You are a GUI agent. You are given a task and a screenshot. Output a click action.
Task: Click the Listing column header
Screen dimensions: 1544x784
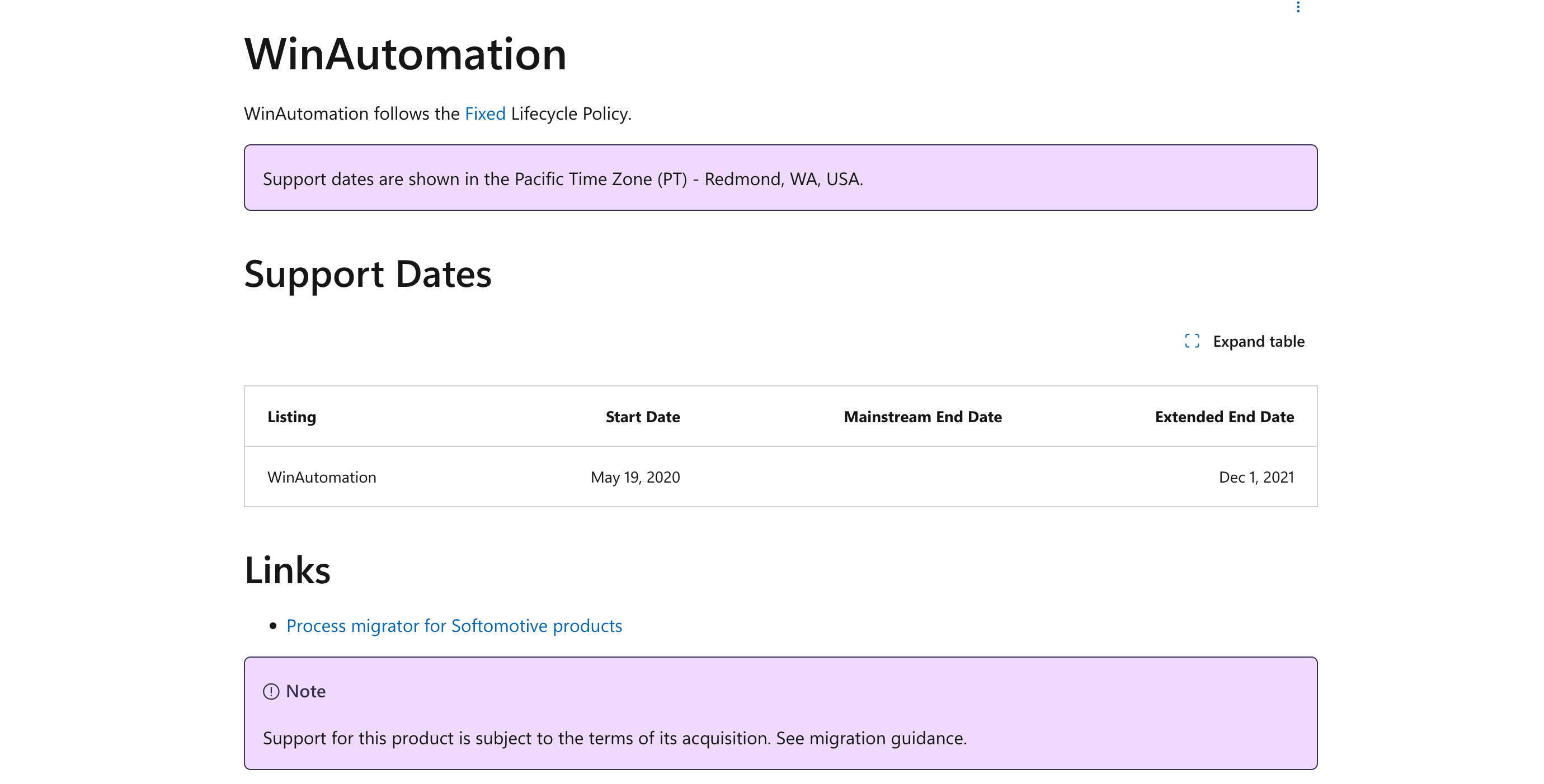pos(292,416)
